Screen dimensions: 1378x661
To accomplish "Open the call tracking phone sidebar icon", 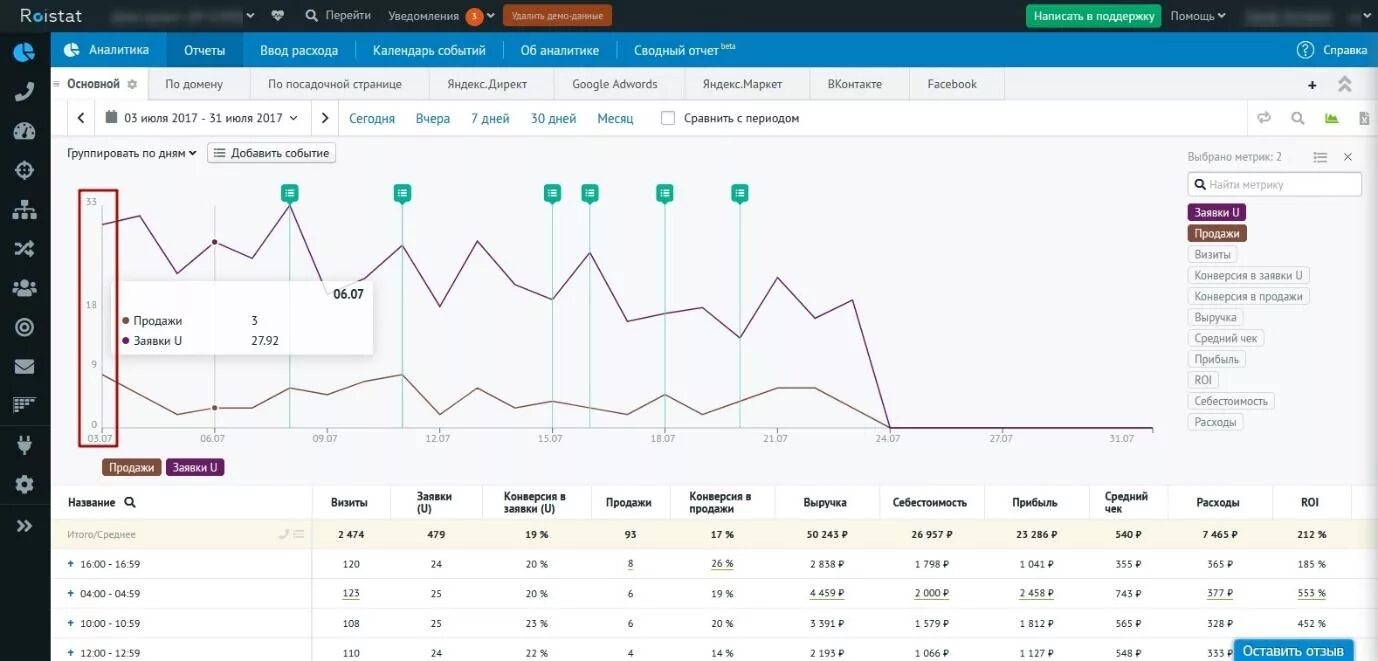I will tap(24, 92).
